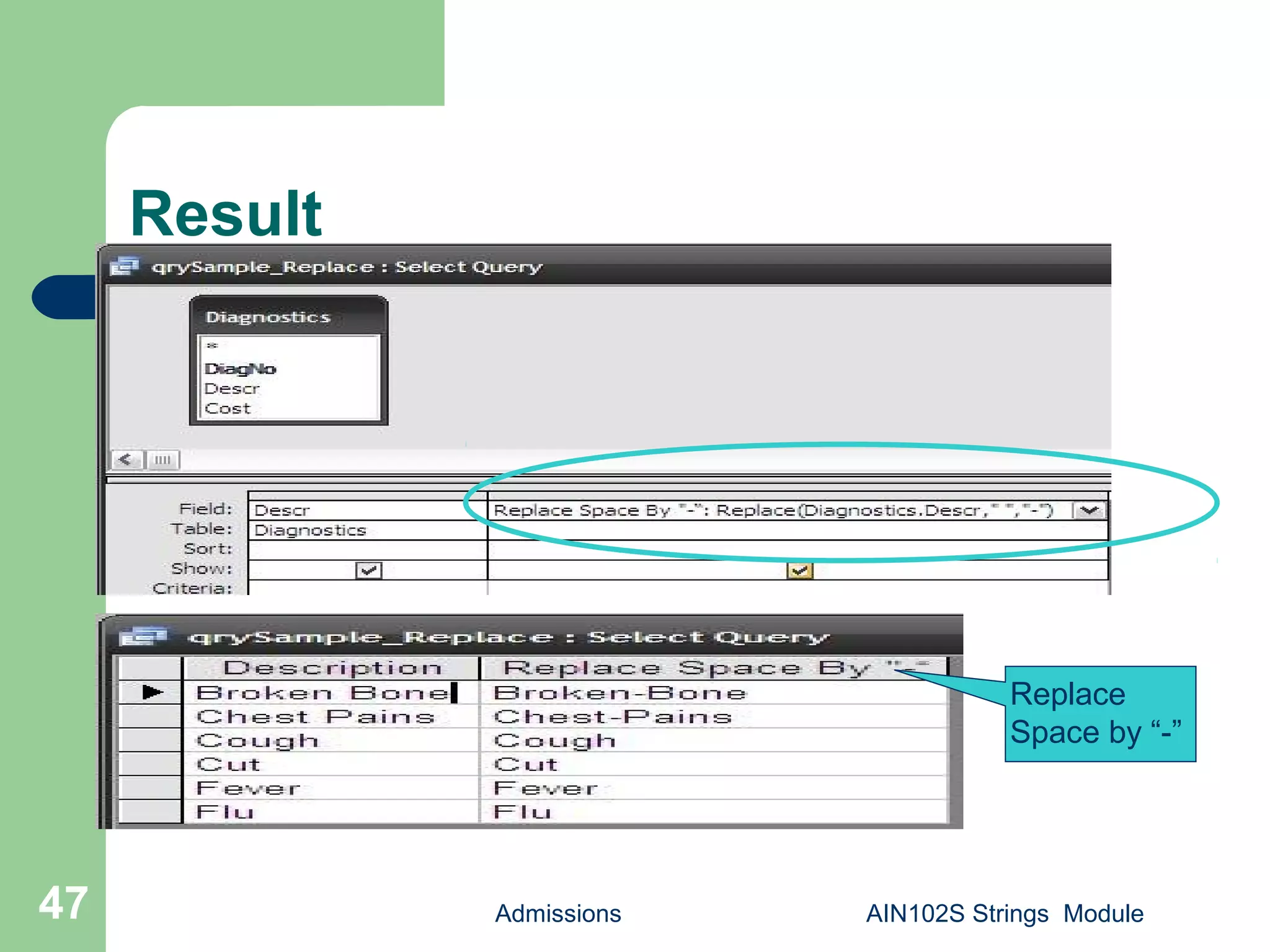Click the datasheet window title icon

143,637
